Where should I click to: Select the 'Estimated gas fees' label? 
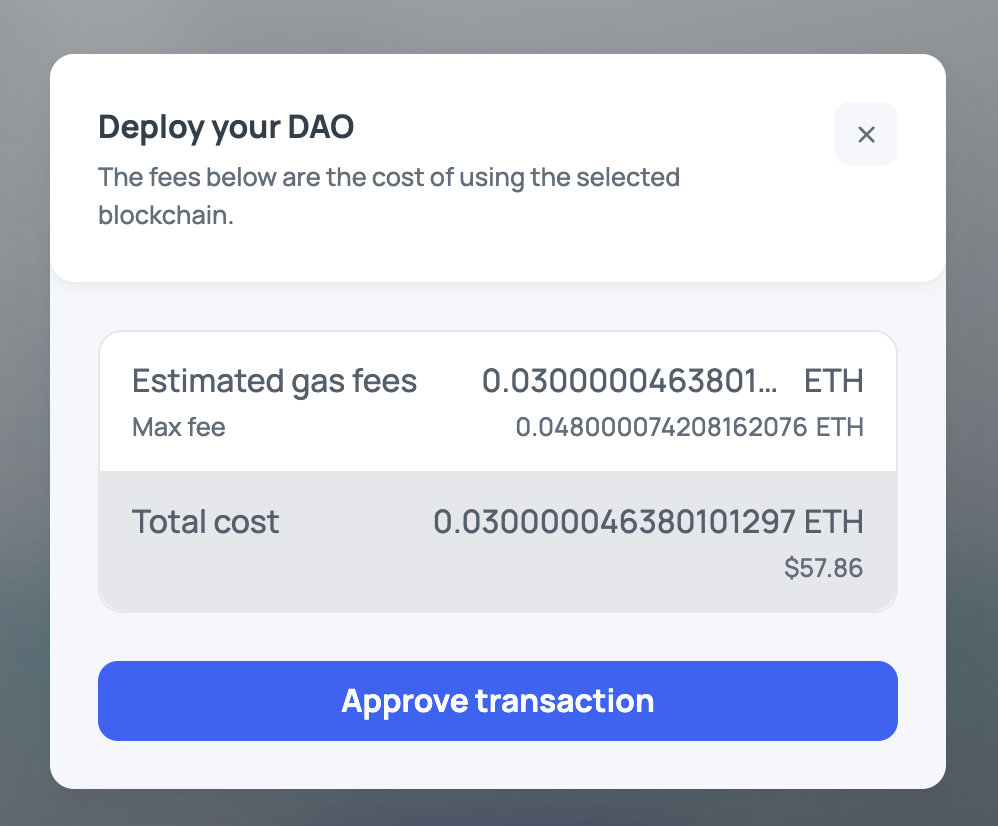274,381
